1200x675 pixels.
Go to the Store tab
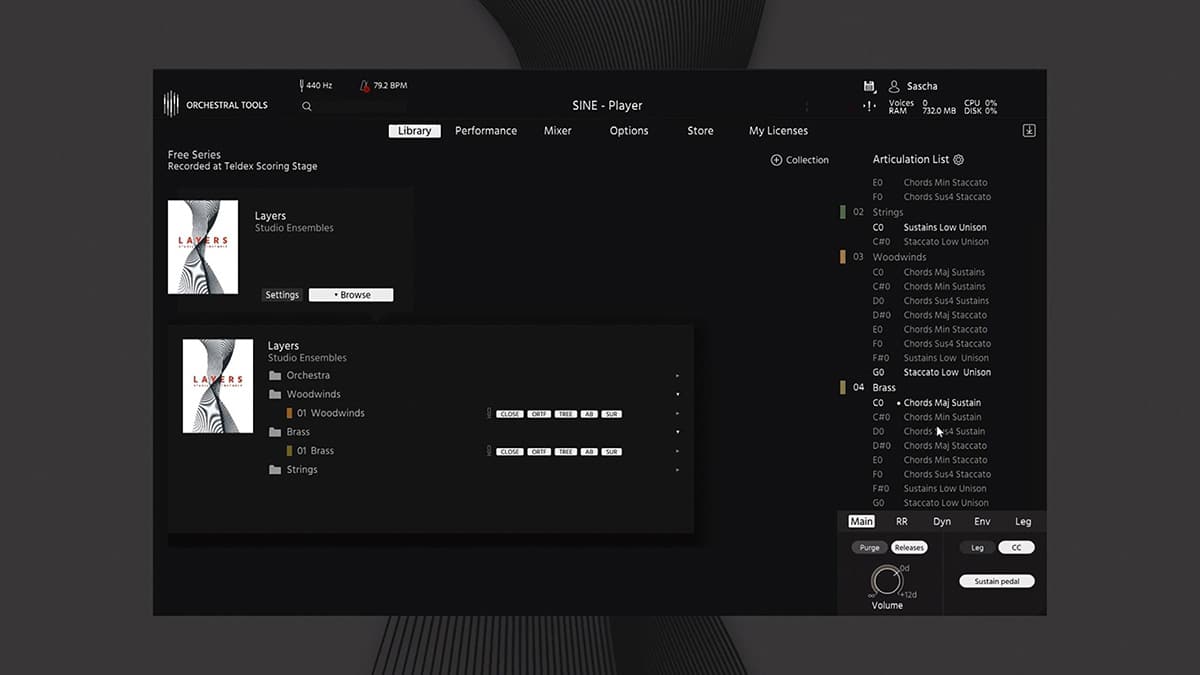700,131
